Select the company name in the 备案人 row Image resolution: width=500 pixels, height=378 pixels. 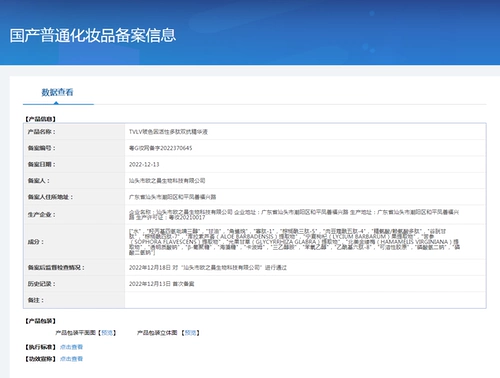pyautogui.click(x=167, y=181)
